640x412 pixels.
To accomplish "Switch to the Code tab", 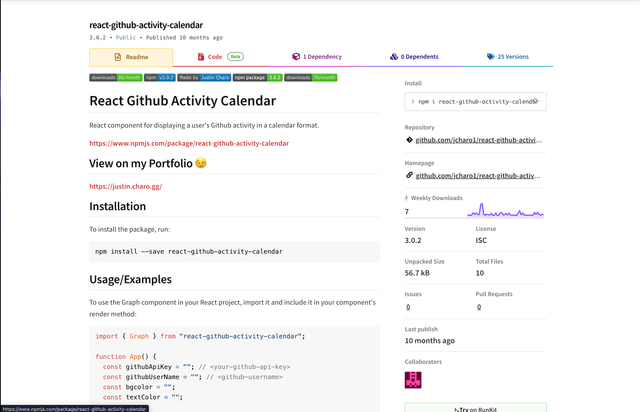I will pyautogui.click(x=220, y=57).
